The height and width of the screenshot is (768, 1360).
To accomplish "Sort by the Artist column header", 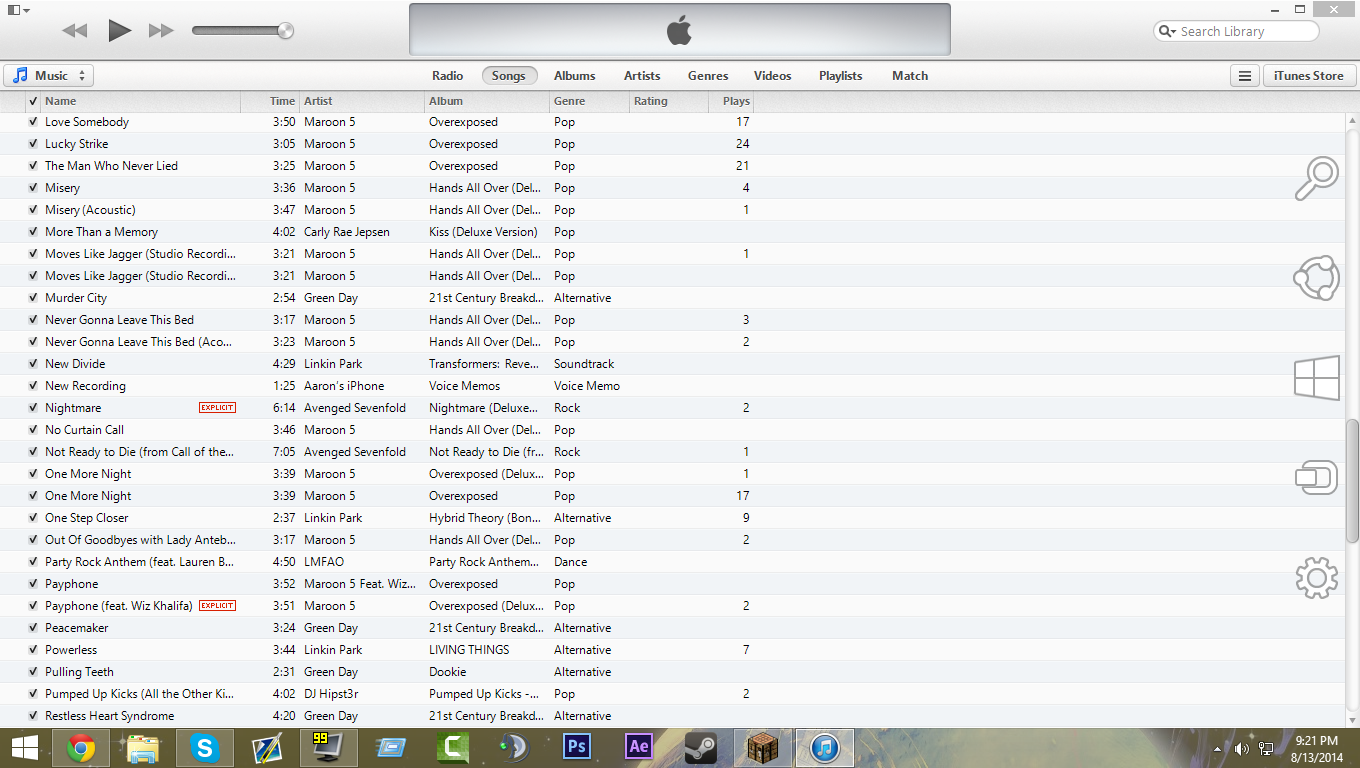I will (x=362, y=101).
